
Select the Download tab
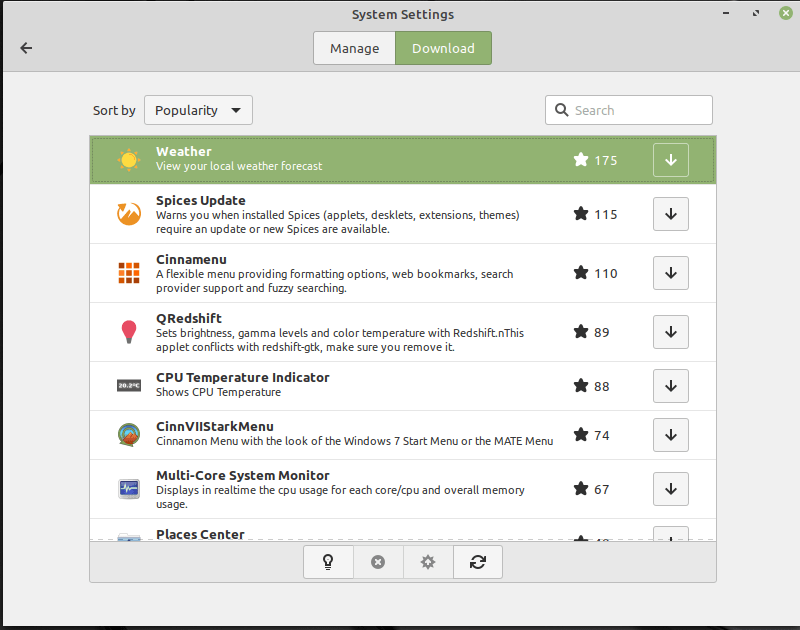point(443,47)
